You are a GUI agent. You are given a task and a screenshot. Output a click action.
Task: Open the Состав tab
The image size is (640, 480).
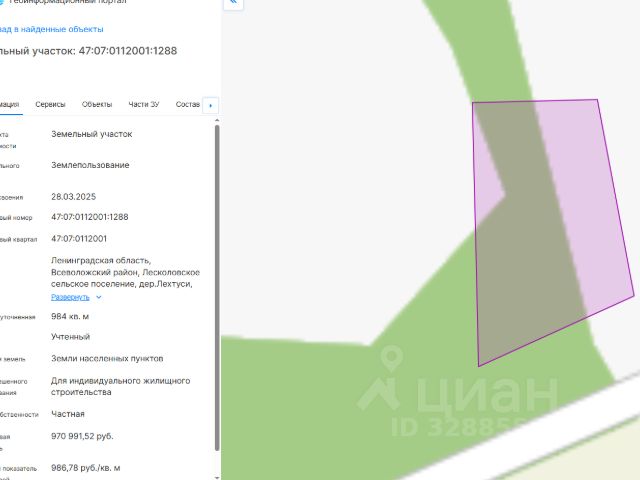tap(188, 104)
